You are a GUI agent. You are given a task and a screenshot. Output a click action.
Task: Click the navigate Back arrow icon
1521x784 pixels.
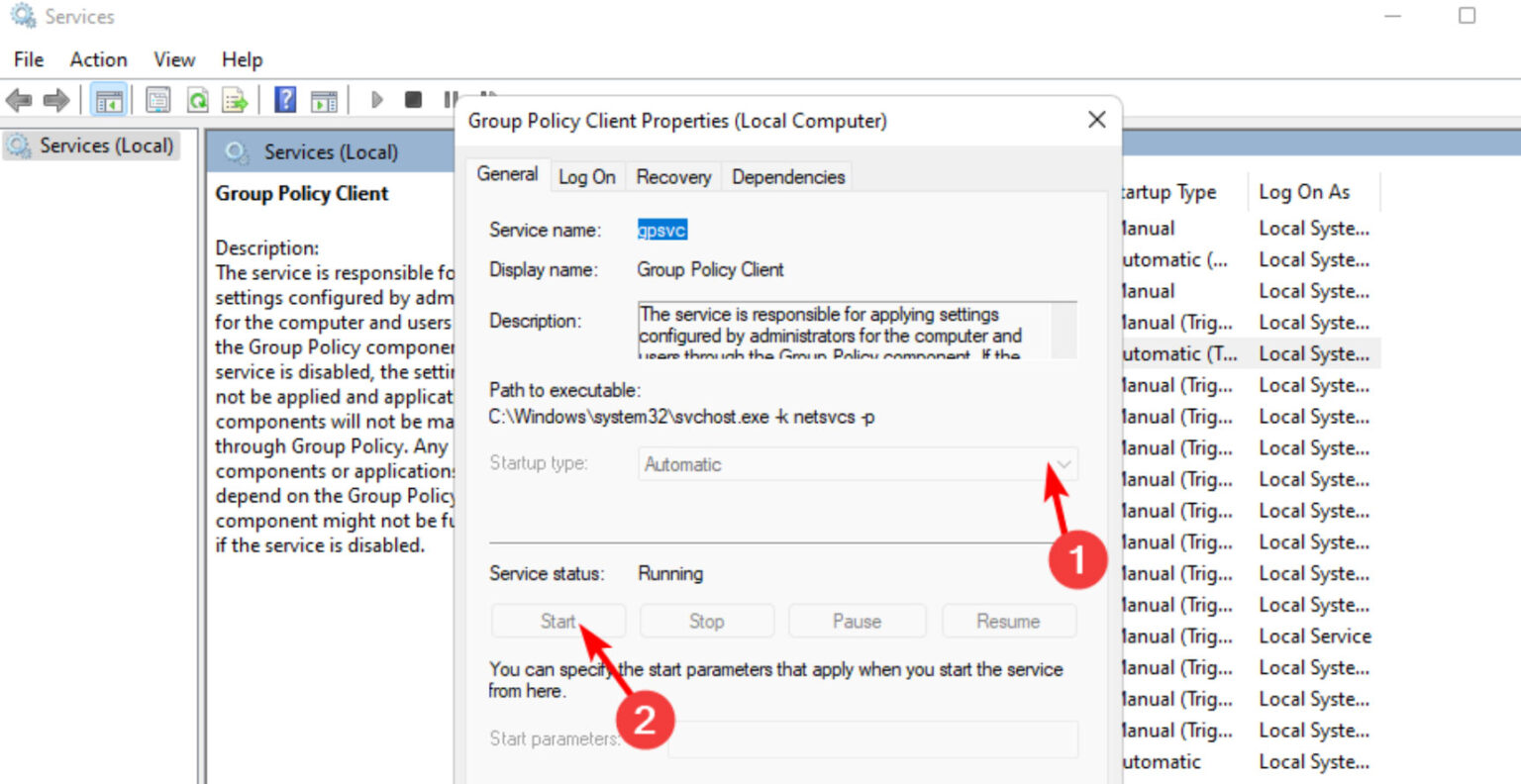coord(18,99)
